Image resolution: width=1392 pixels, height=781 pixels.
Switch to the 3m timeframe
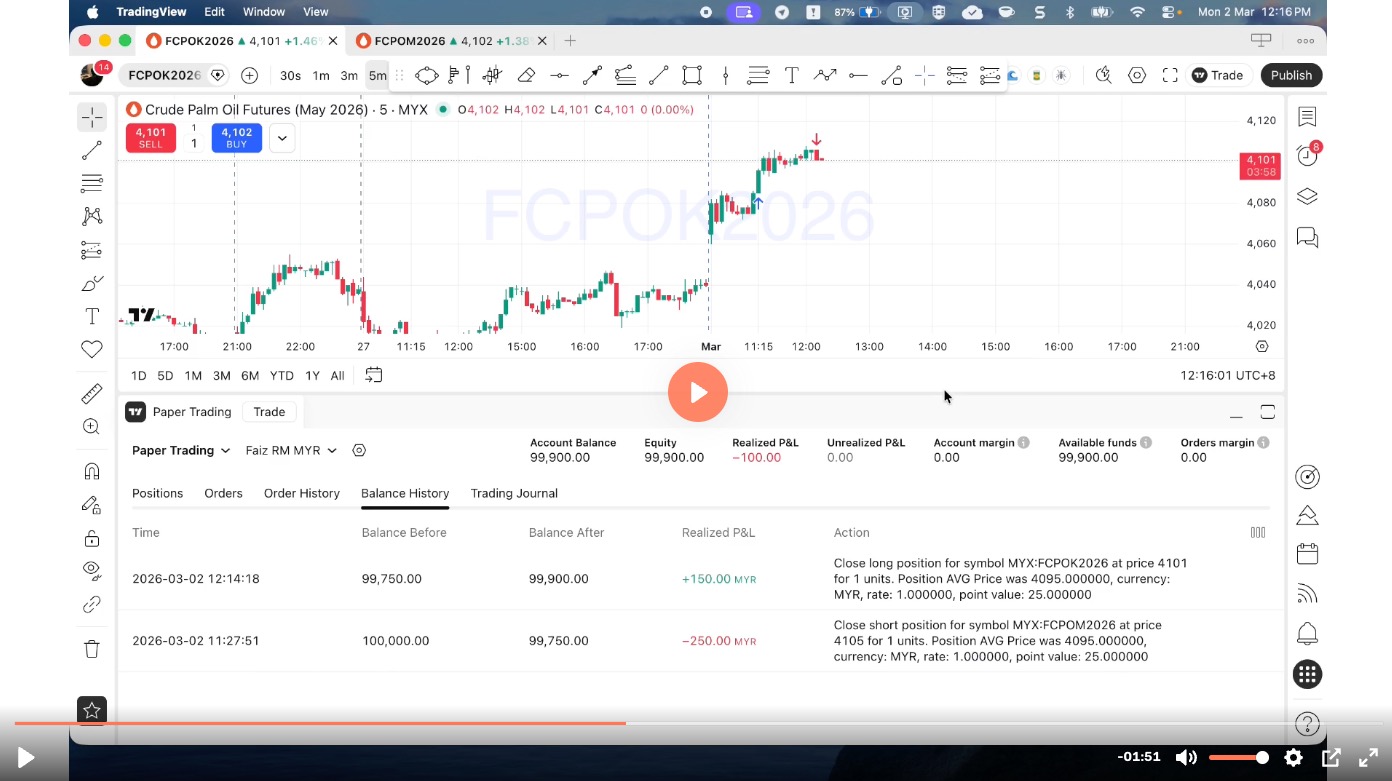click(349, 75)
